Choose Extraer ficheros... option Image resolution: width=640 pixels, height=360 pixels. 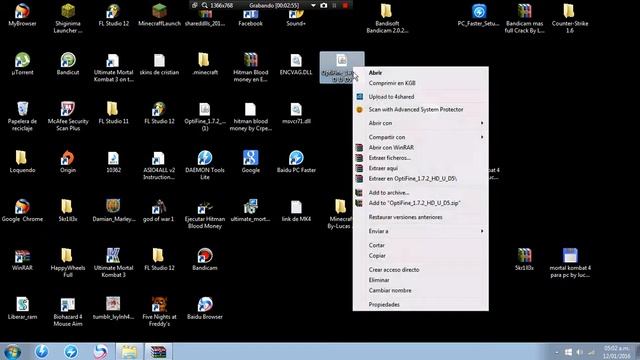click(x=420, y=158)
